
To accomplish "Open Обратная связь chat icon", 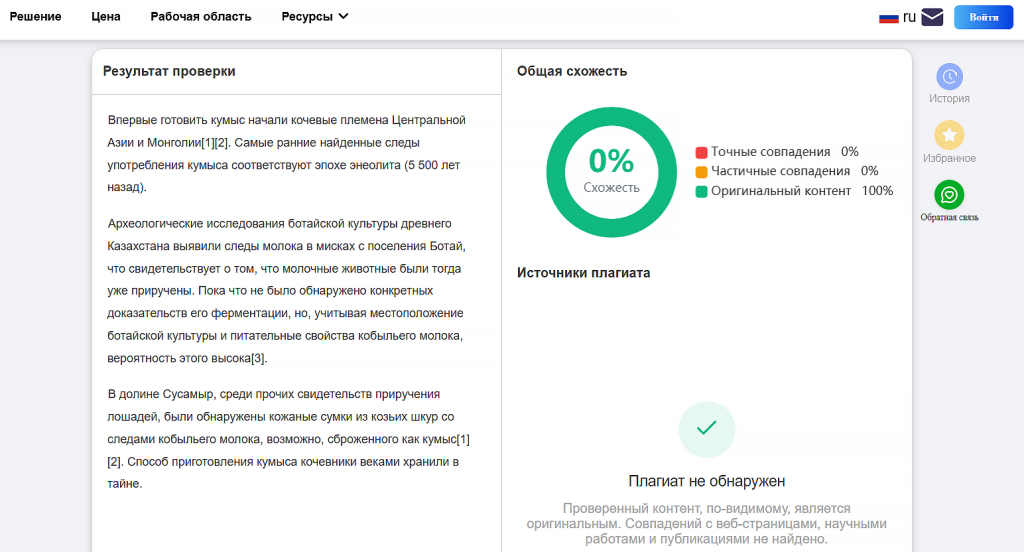I will [x=950, y=195].
